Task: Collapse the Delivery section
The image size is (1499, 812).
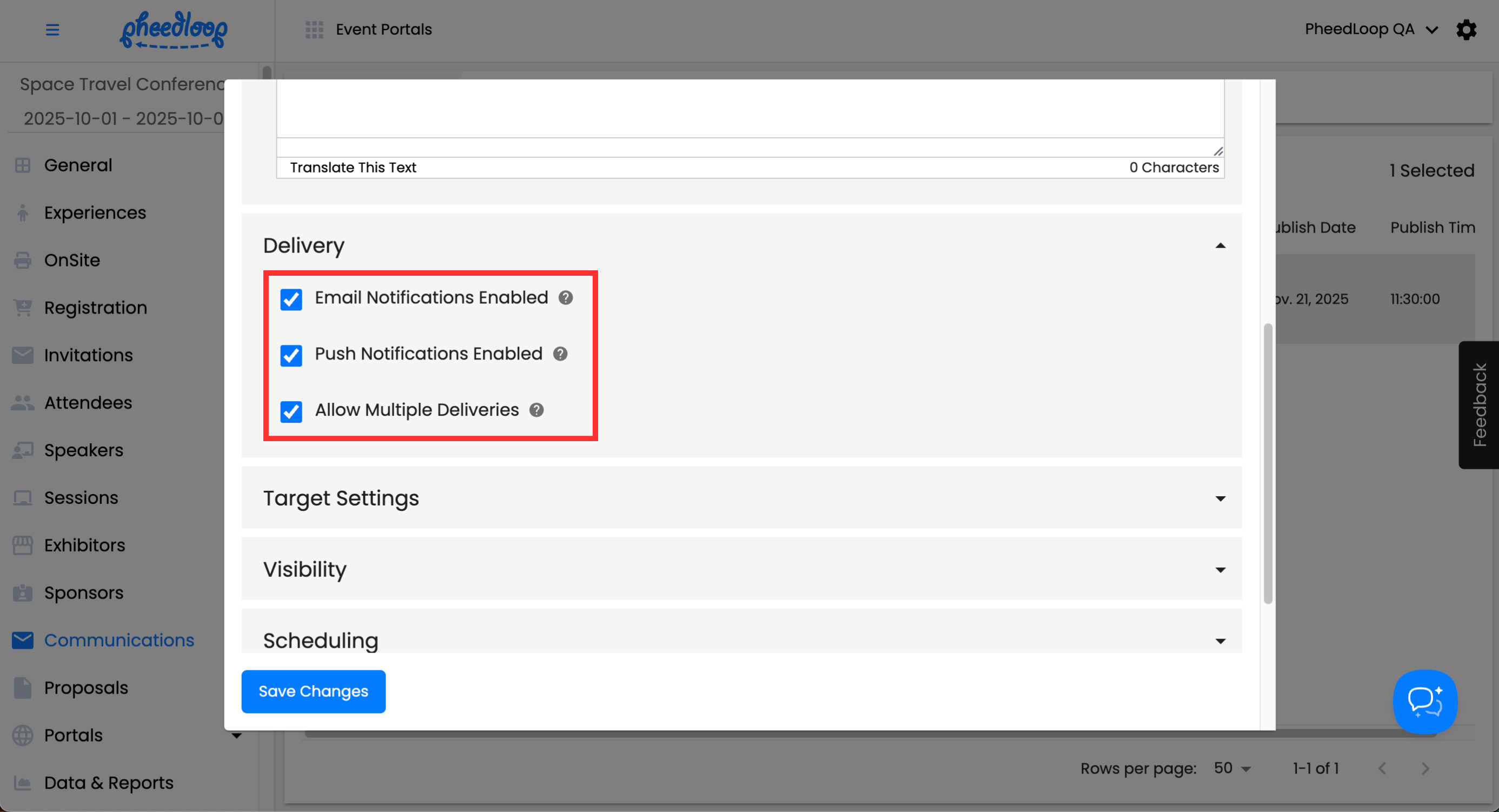Action: point(1221,245)
